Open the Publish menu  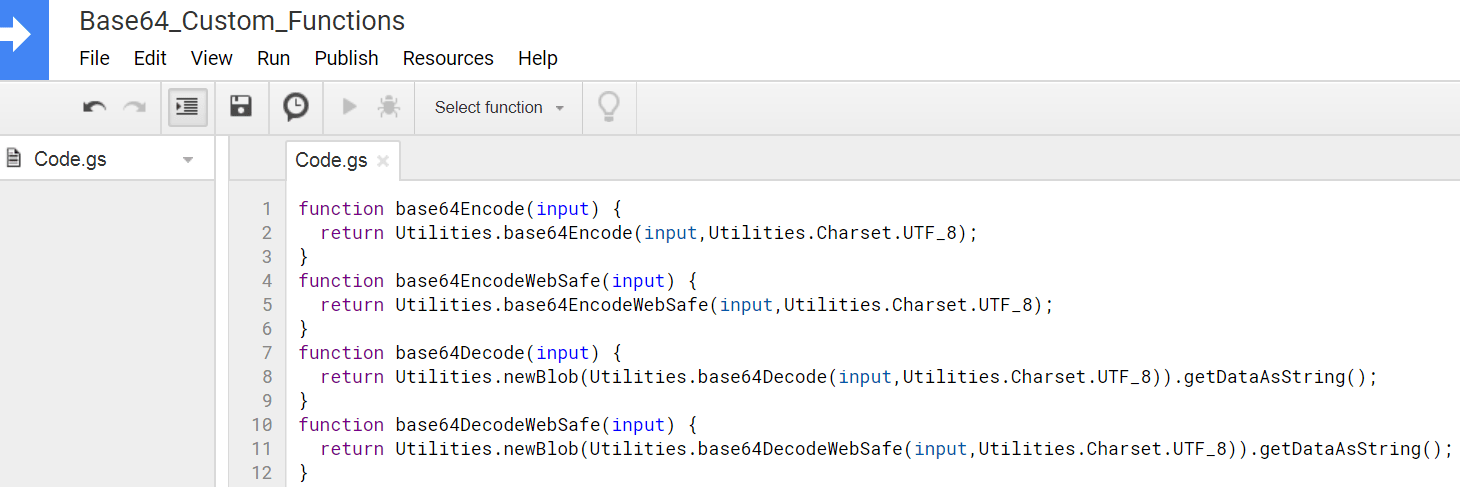click(x=346, y=58)
